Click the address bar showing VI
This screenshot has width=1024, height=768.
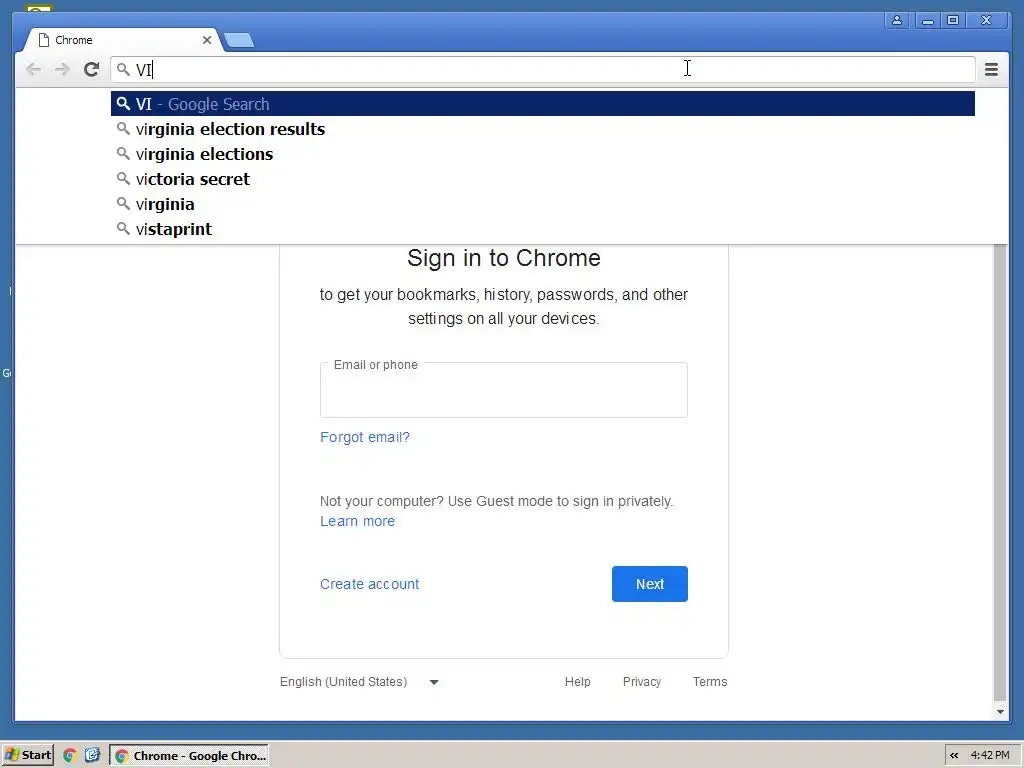[542, 69]
